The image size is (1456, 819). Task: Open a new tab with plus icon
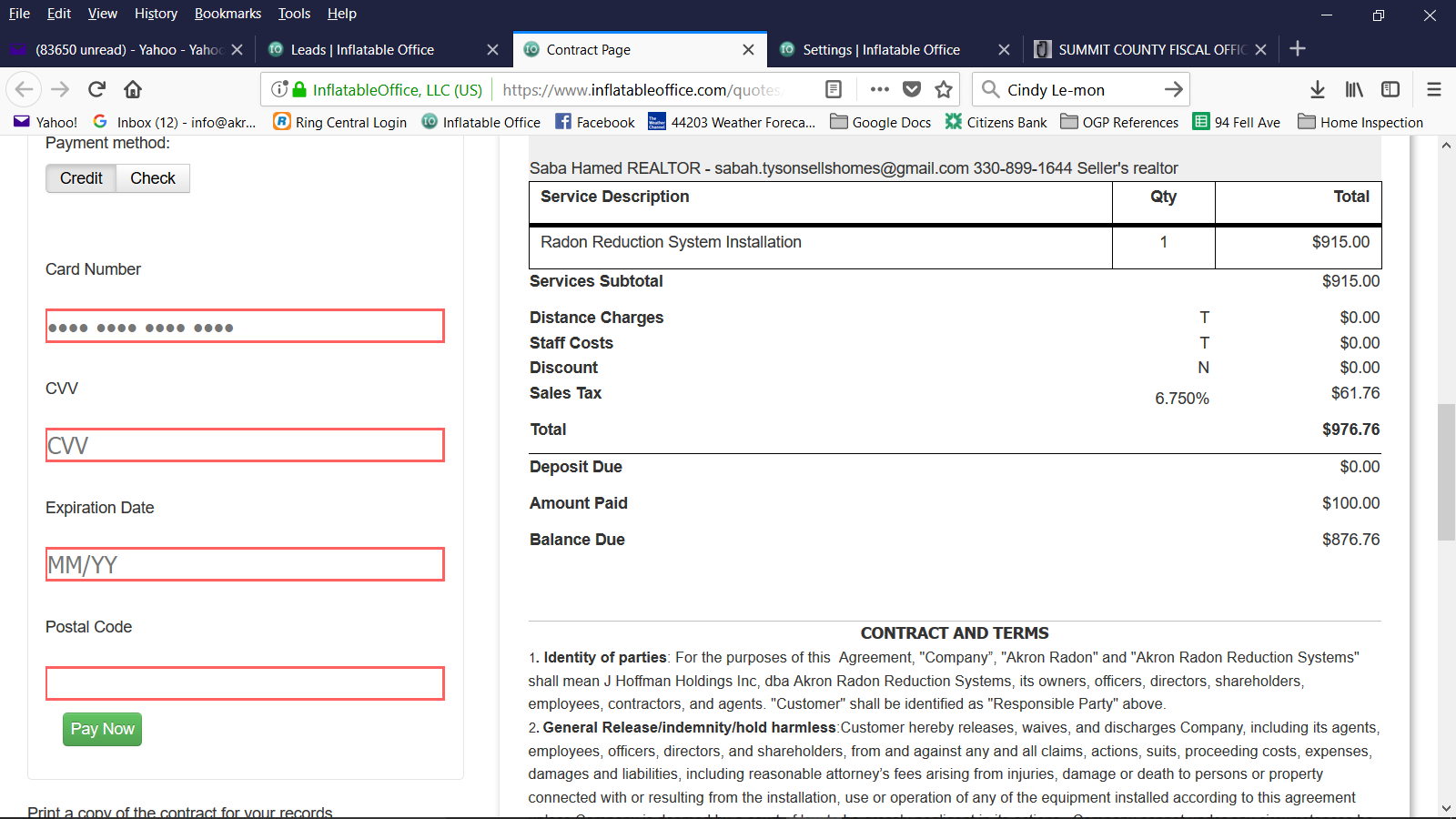(x=1298, y=49)
